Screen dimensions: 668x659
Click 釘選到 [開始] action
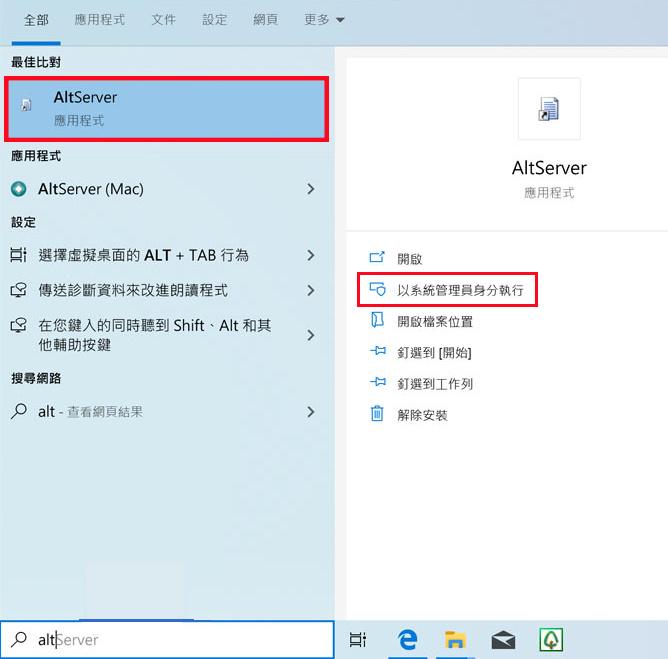(434, 353)
